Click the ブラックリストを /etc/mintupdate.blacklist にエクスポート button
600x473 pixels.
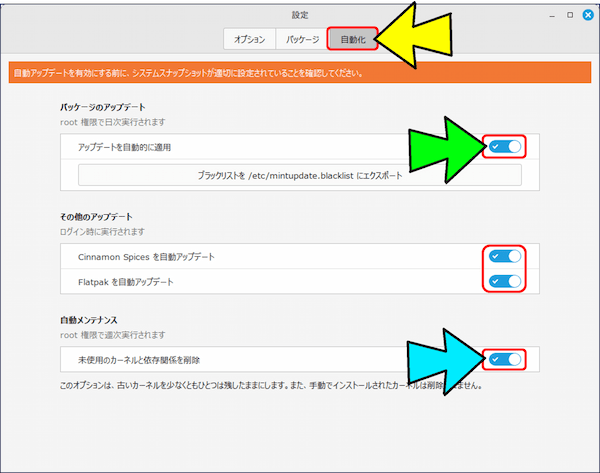(300, 175)
